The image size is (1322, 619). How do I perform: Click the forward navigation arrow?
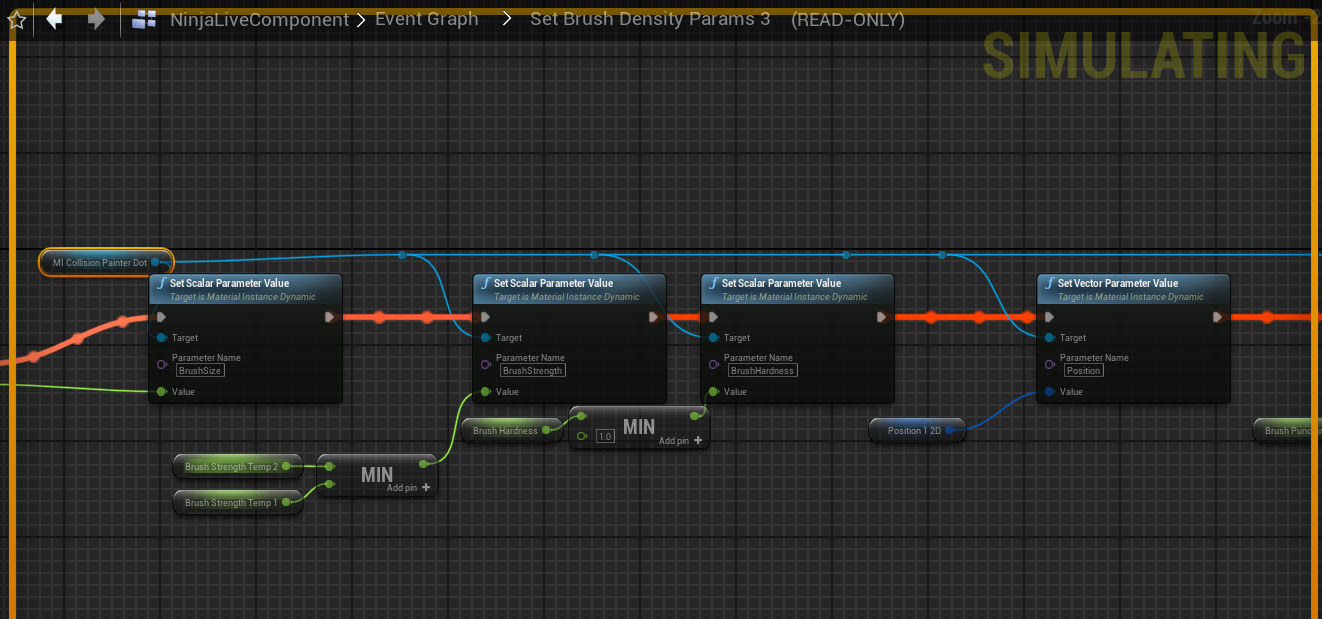96,19
